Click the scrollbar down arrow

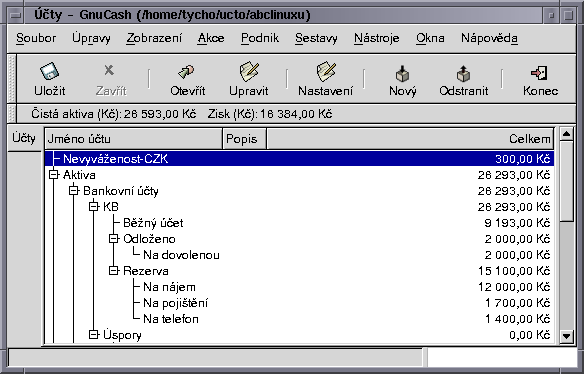(x=566, y=336)
